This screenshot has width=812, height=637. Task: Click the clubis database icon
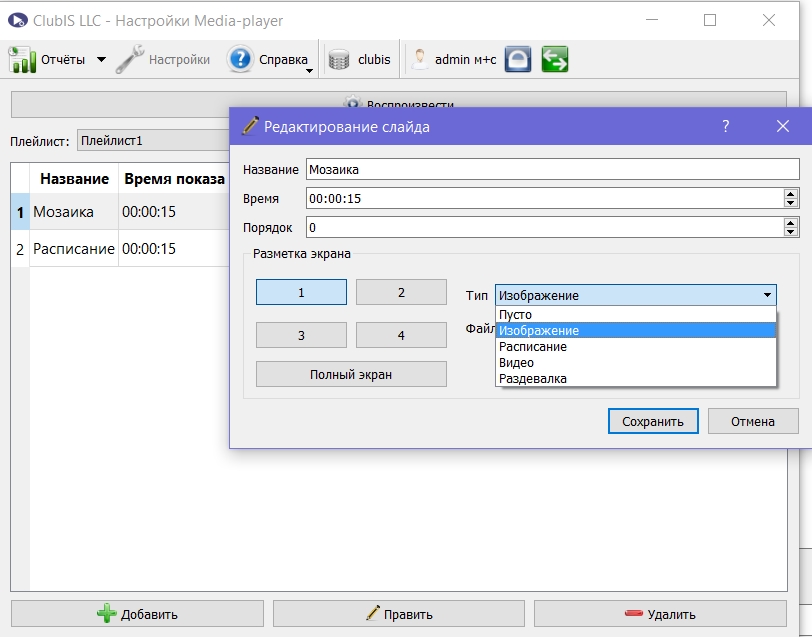(339, 60)
